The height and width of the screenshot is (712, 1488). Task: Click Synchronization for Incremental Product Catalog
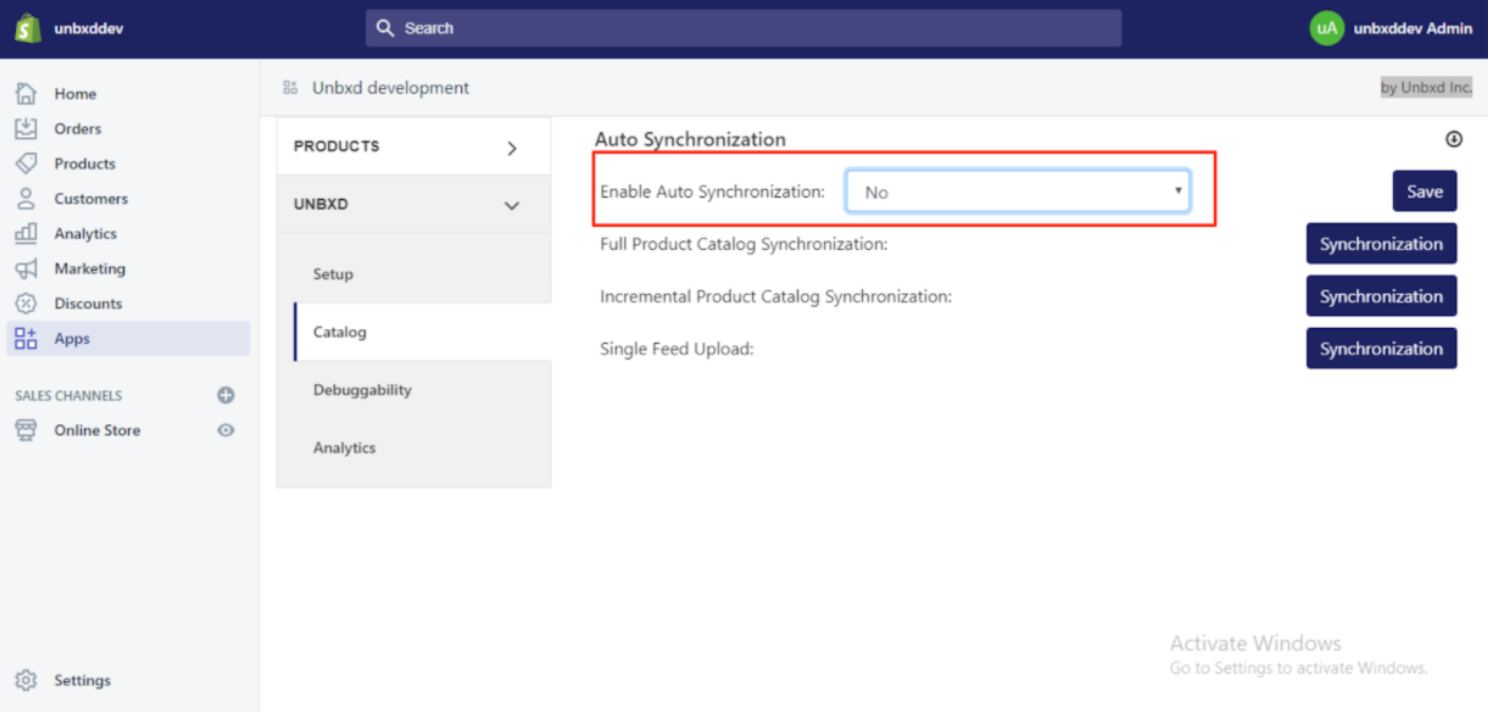point(1381,296)
